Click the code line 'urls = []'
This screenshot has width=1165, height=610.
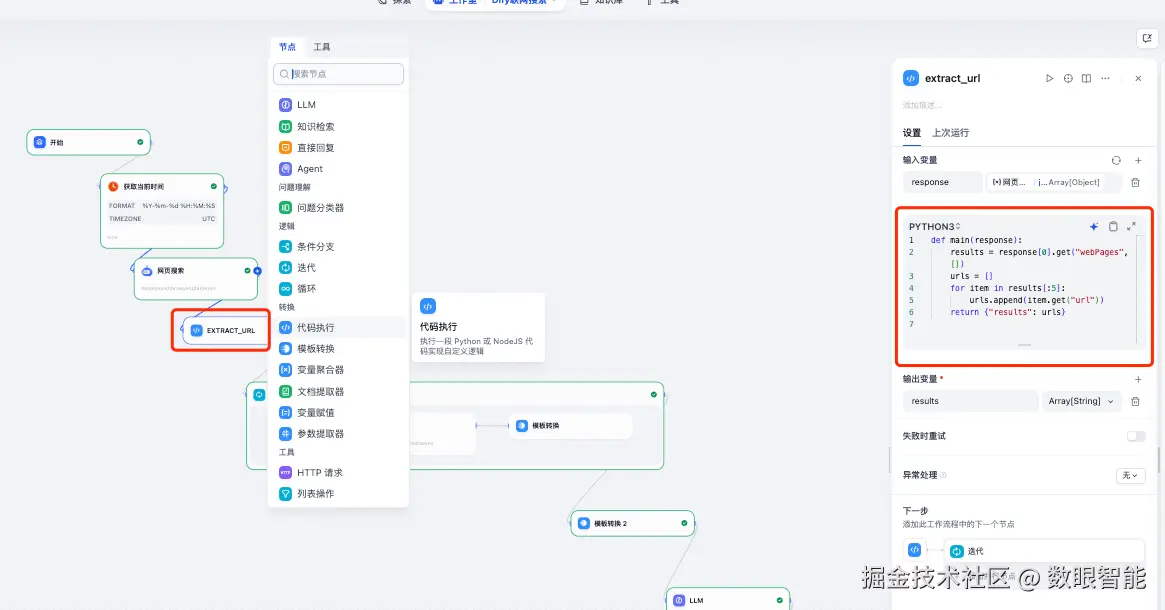[x=971, y=276]
